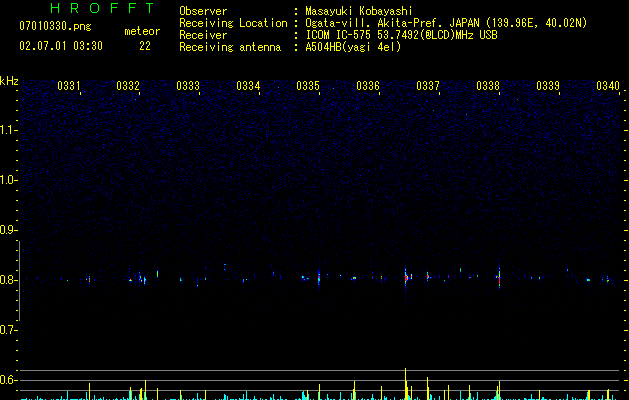Click the 0337 time marker
629x400 pixels.
point(428,86)
